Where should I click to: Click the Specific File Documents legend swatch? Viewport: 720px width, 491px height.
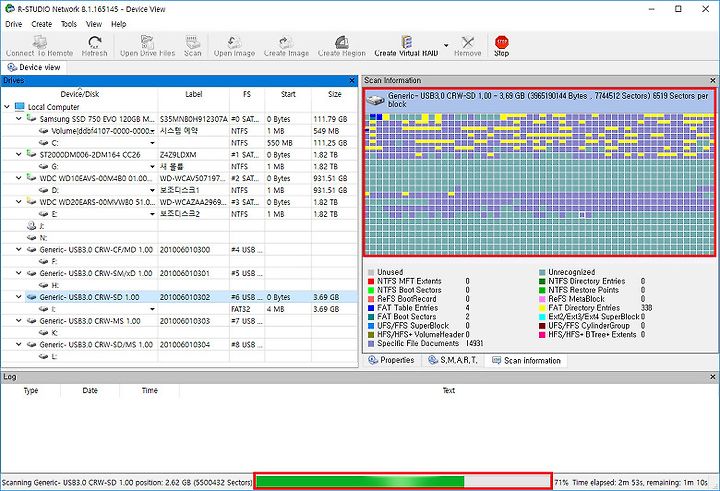tap(371, 343)
